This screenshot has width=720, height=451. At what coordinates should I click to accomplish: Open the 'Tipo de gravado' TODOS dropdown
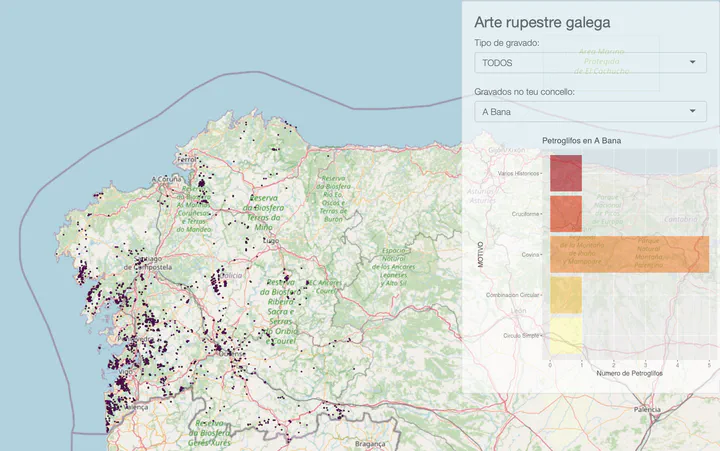(590, 62)
